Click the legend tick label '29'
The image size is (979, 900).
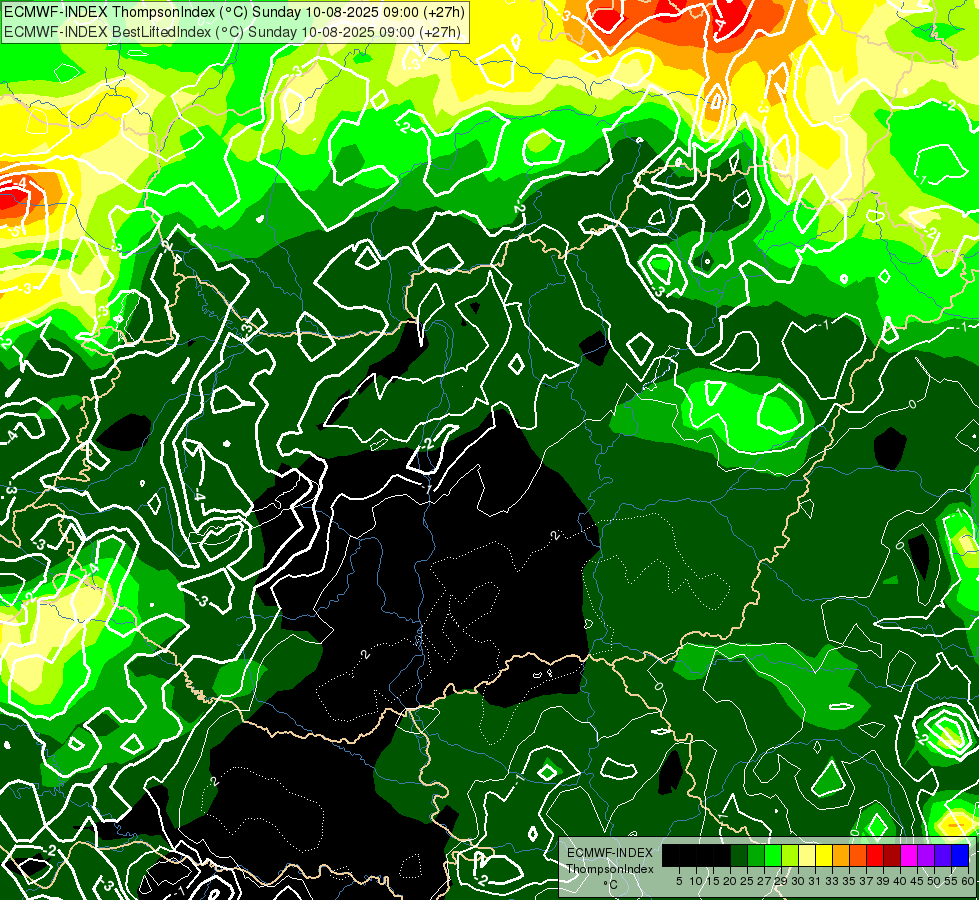pos(781,881)
